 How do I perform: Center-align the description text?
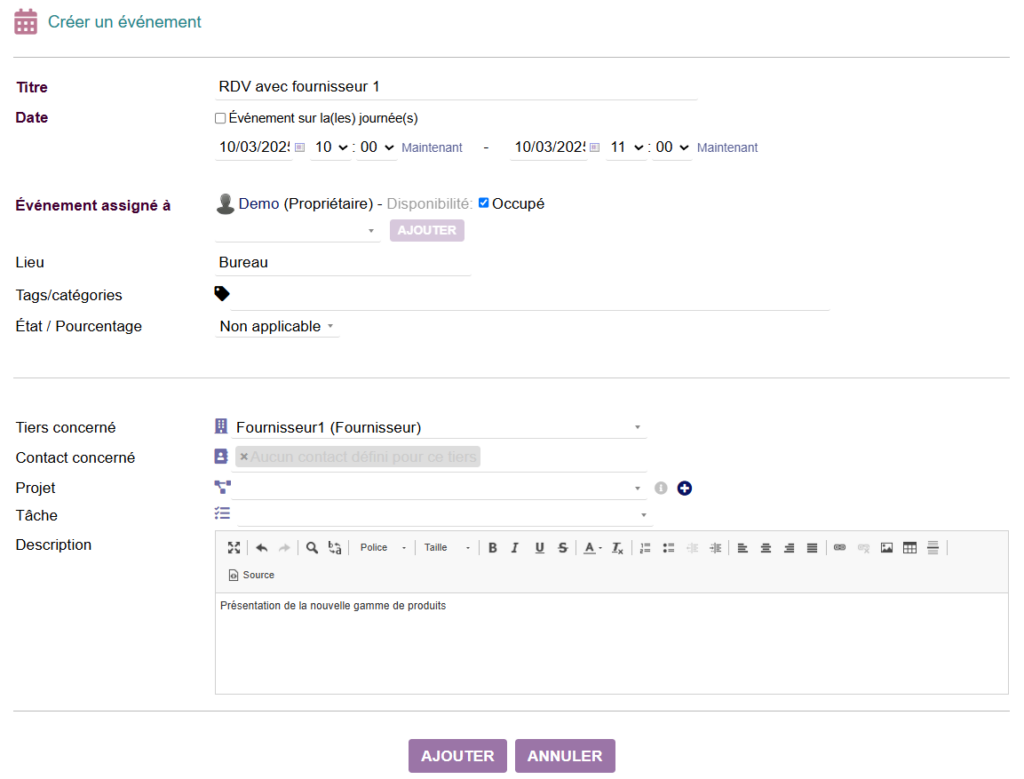766,548
